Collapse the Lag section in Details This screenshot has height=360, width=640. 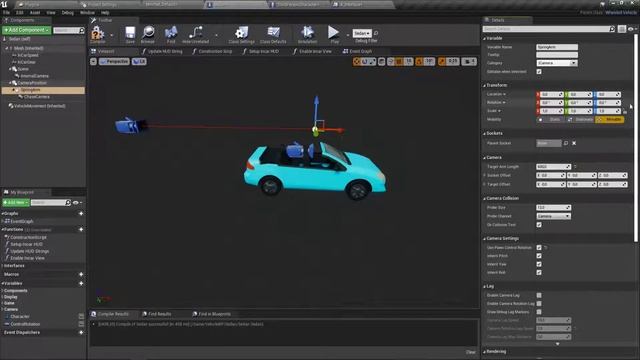[x=484, y=287]
